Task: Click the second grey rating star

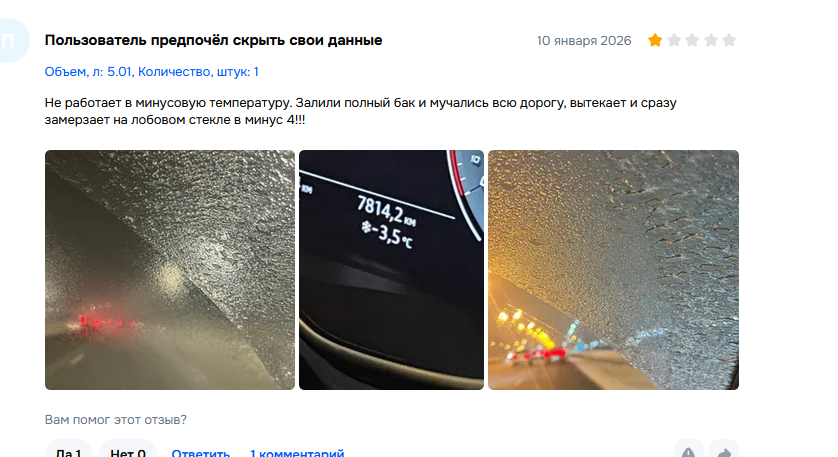Action: tap(674, 40)
